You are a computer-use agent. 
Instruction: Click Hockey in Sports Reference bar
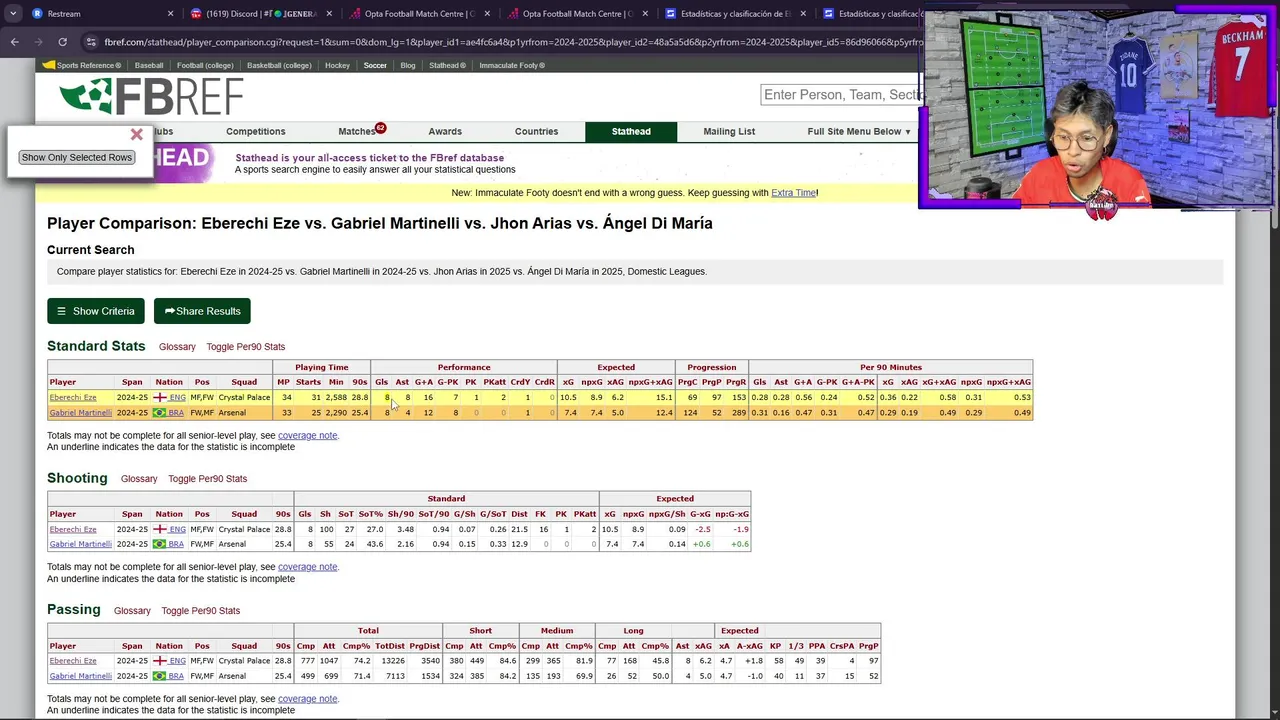[x=338, y=65]
